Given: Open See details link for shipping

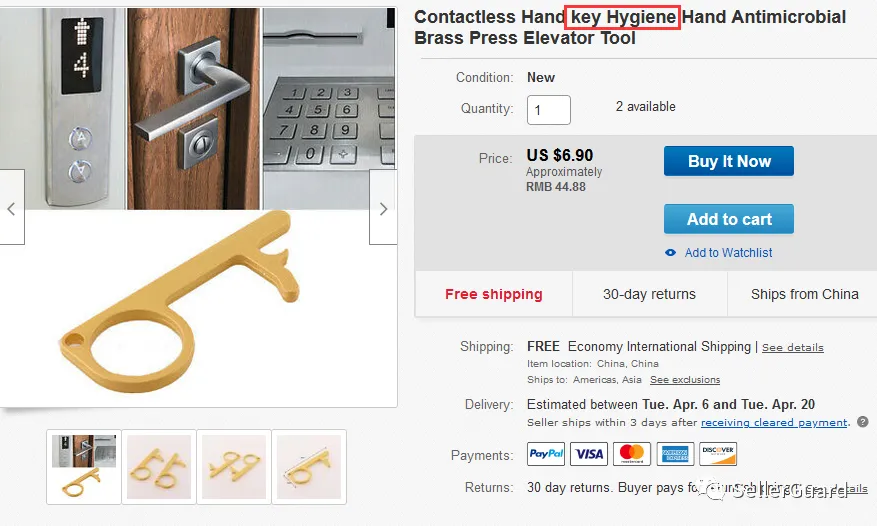Looking at the screenshot, I should 793,347.
